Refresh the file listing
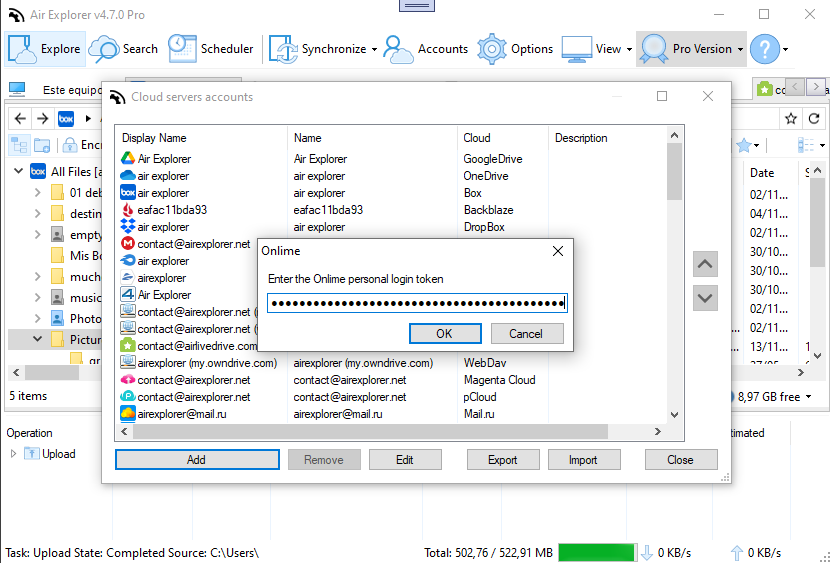Viewport: 833px width, 563px height. coord(814,118)
